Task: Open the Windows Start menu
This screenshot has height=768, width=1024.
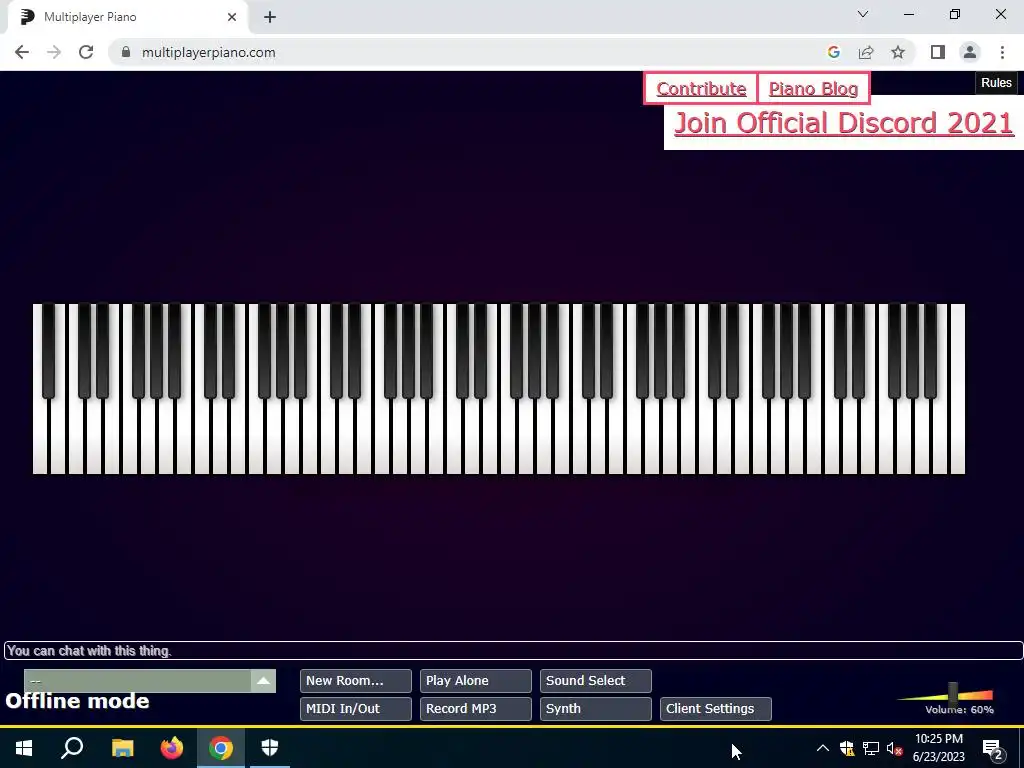Action: pyautogui.click(x=24, y=748)
